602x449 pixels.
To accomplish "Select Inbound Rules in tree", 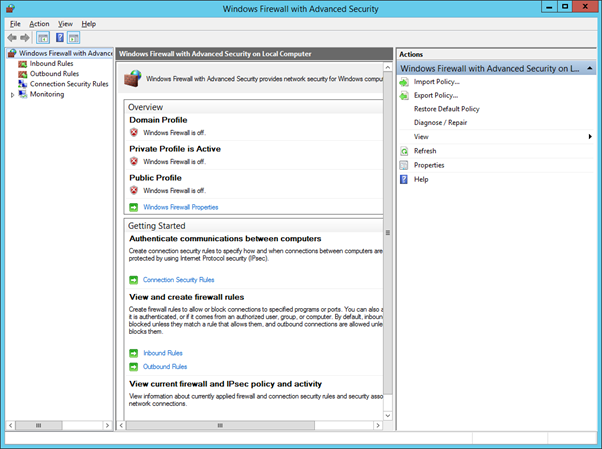I will point(50,63).
